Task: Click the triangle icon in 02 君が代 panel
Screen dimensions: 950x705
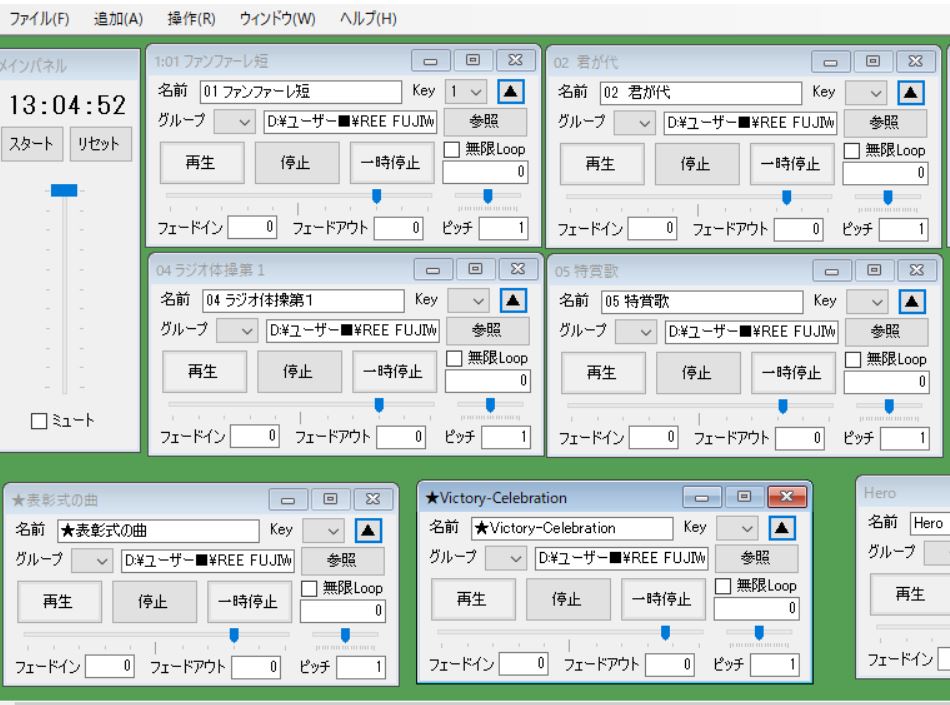Action: coord(910,92)
